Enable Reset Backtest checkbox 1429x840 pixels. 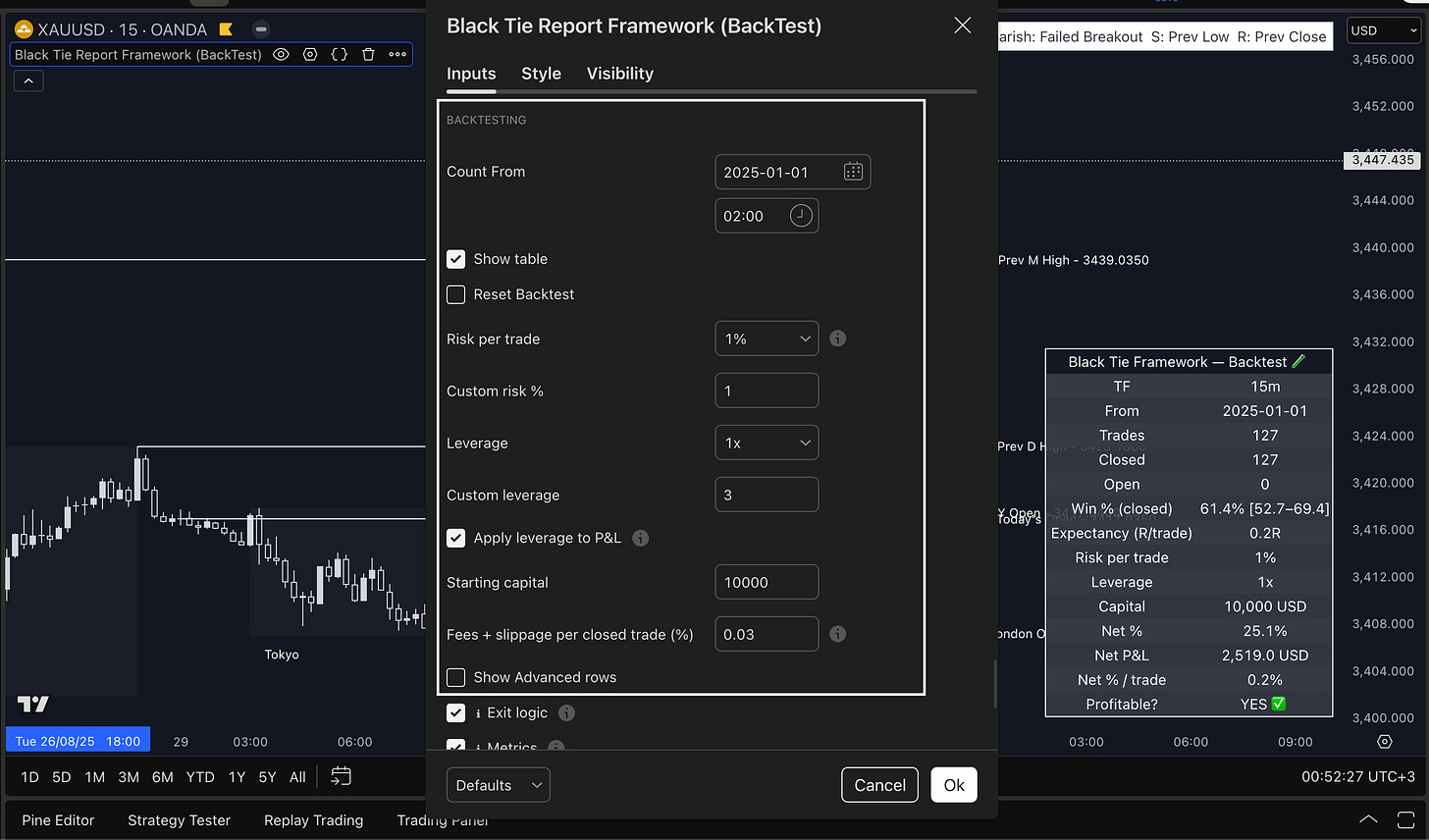pos(455,294)
